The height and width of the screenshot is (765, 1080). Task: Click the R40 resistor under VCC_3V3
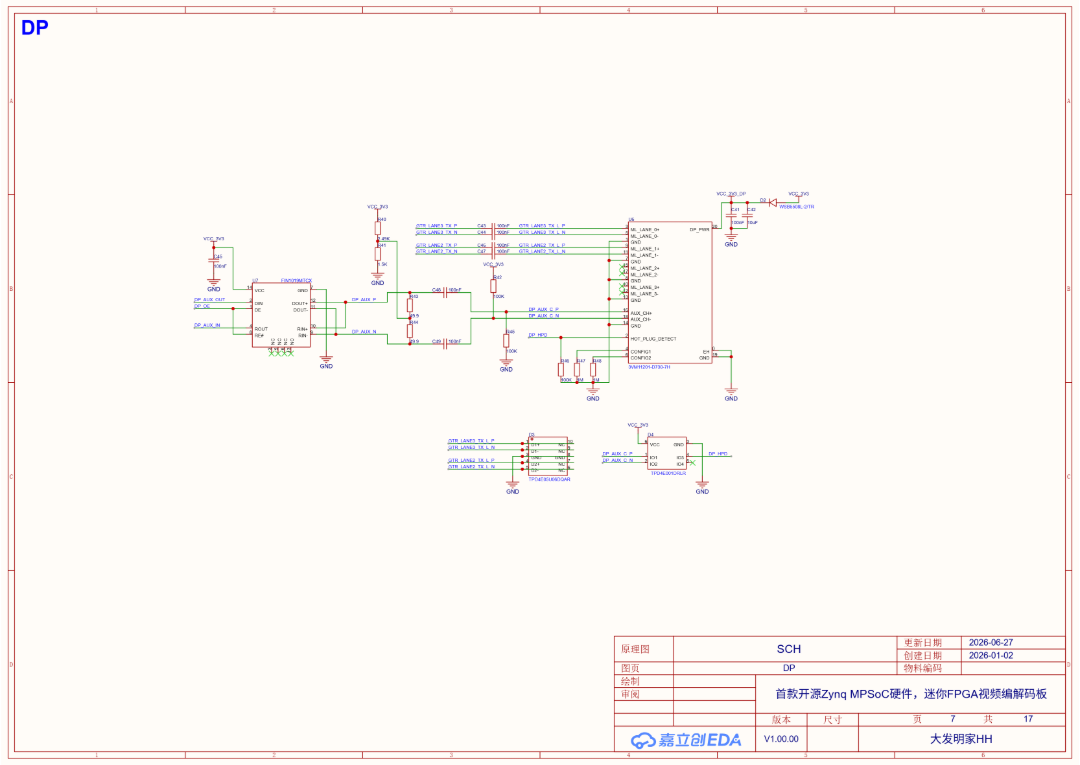[x=377, y=228]
